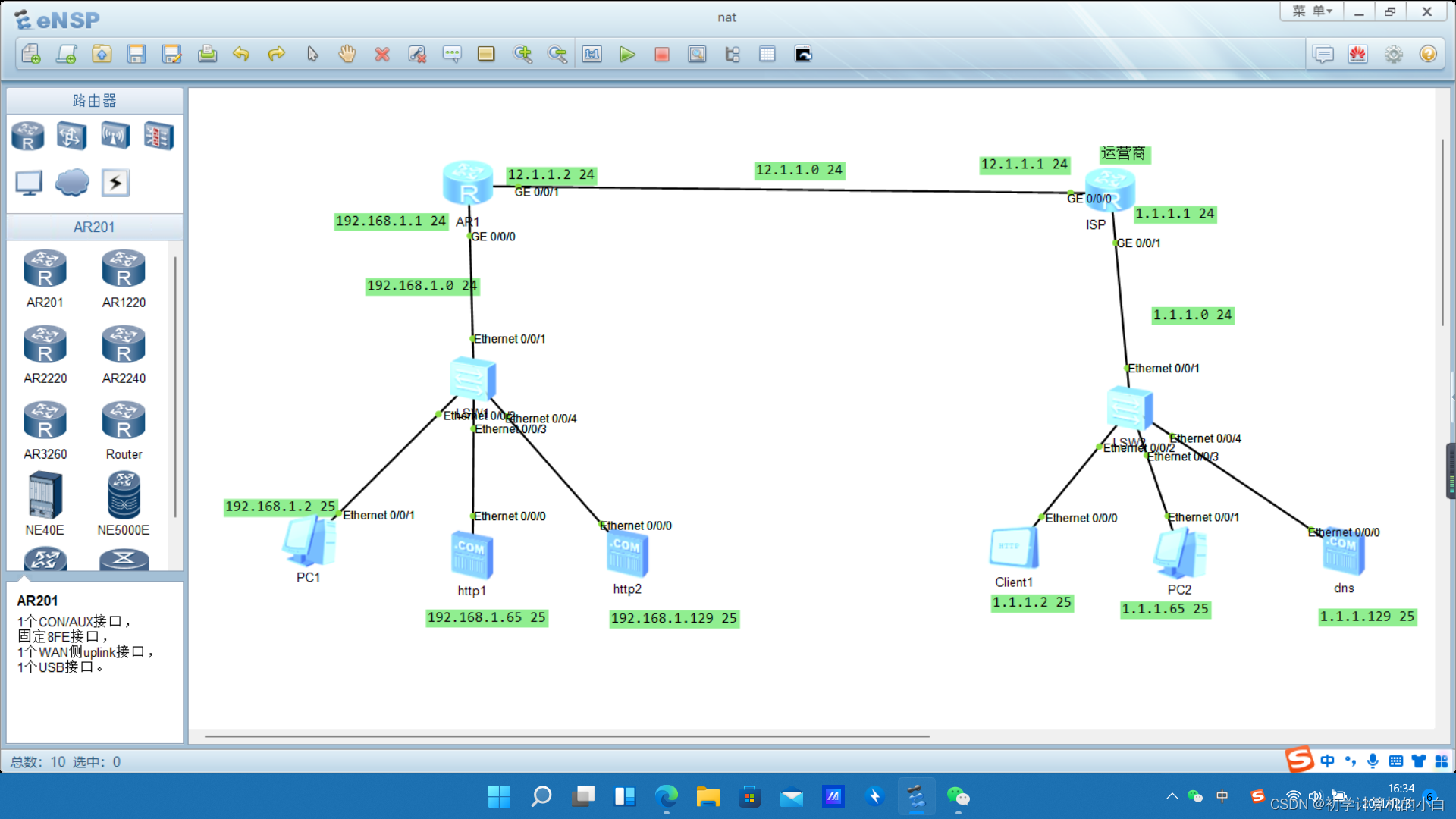Click the Start simulation playback button

pos(627,54)
